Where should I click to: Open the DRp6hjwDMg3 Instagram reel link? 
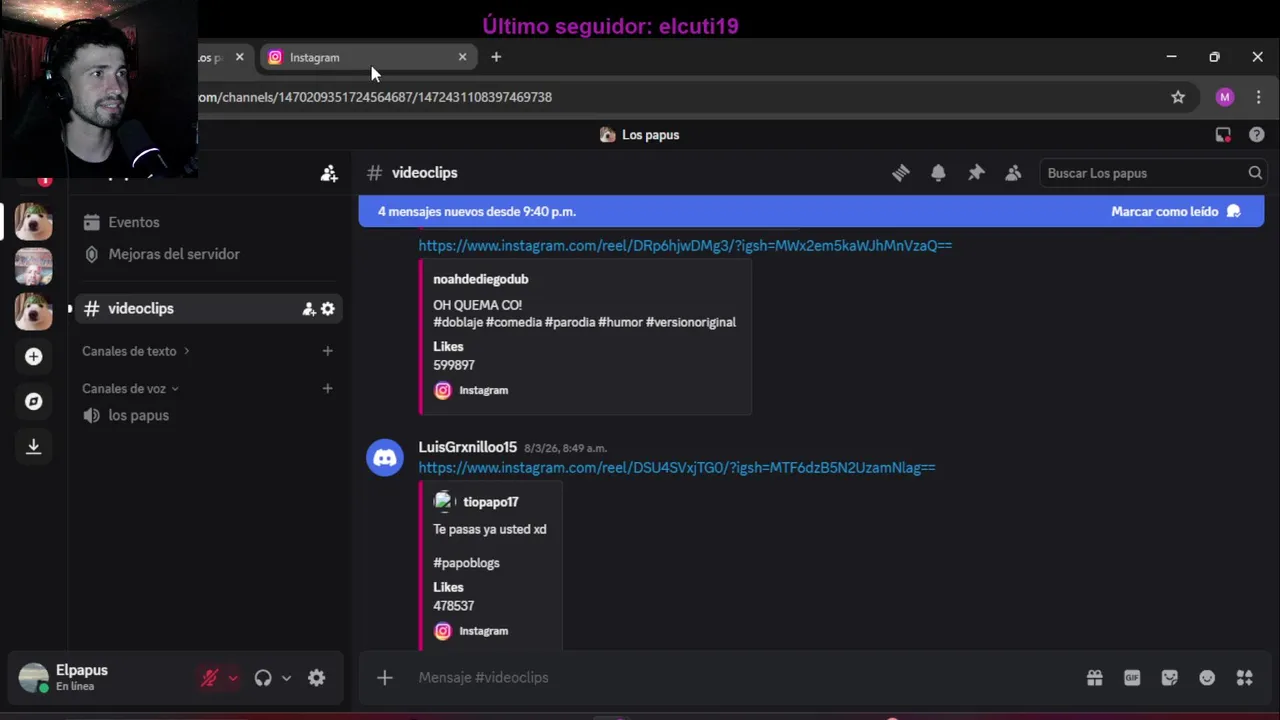[685, 245]
